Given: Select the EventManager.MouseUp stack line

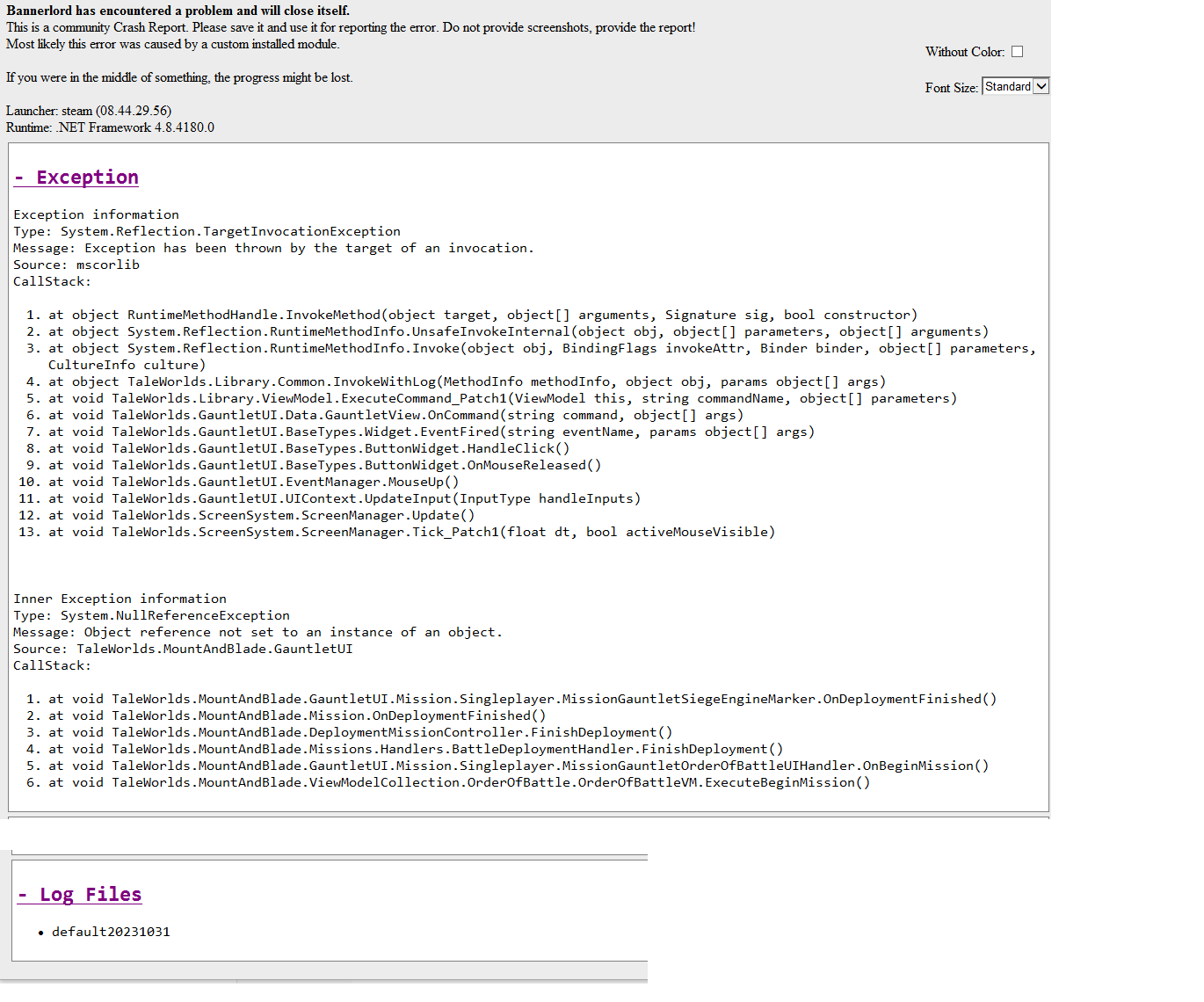Looking at the screenshot, I should pos(253,482).
